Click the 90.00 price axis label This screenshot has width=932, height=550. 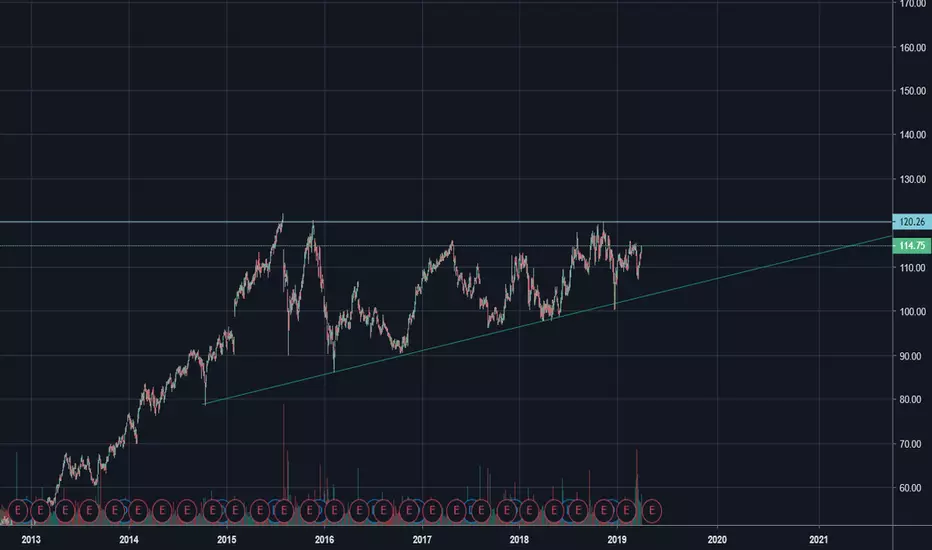coord(910,356)
